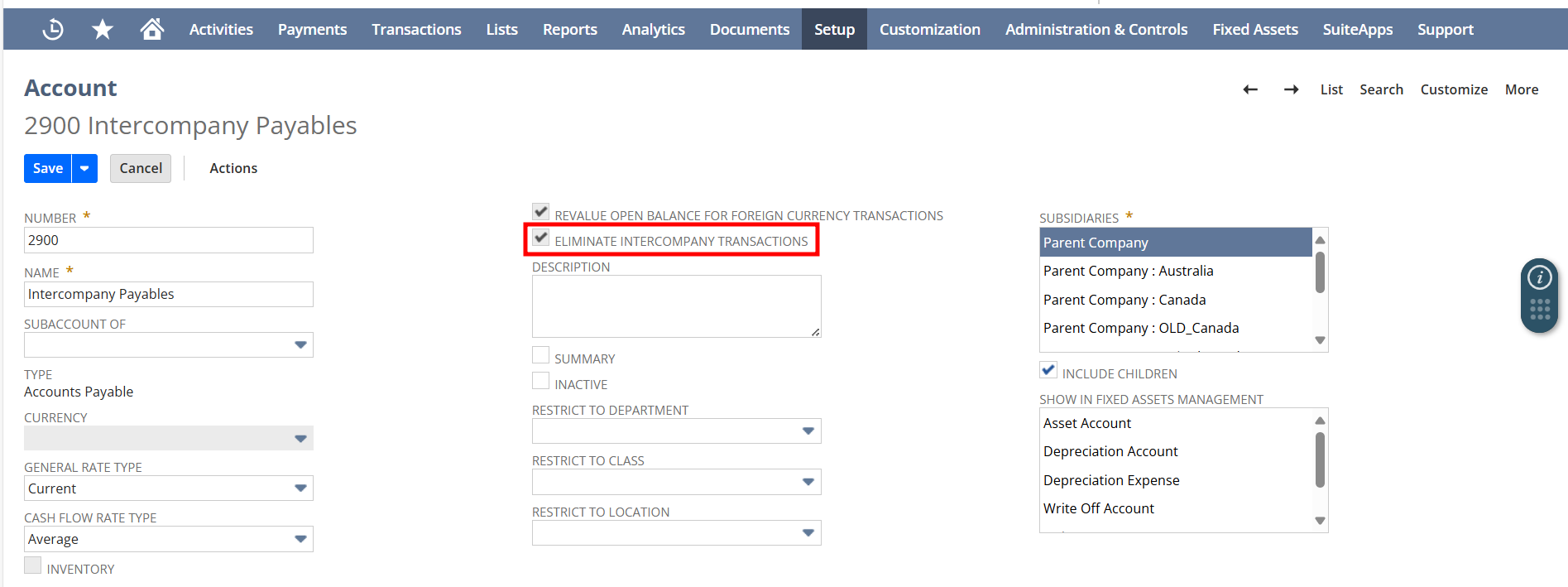The width and height of the screenshot is (1568, 587).
Task: Click the grid dots below info icon
Action: 1539,310
